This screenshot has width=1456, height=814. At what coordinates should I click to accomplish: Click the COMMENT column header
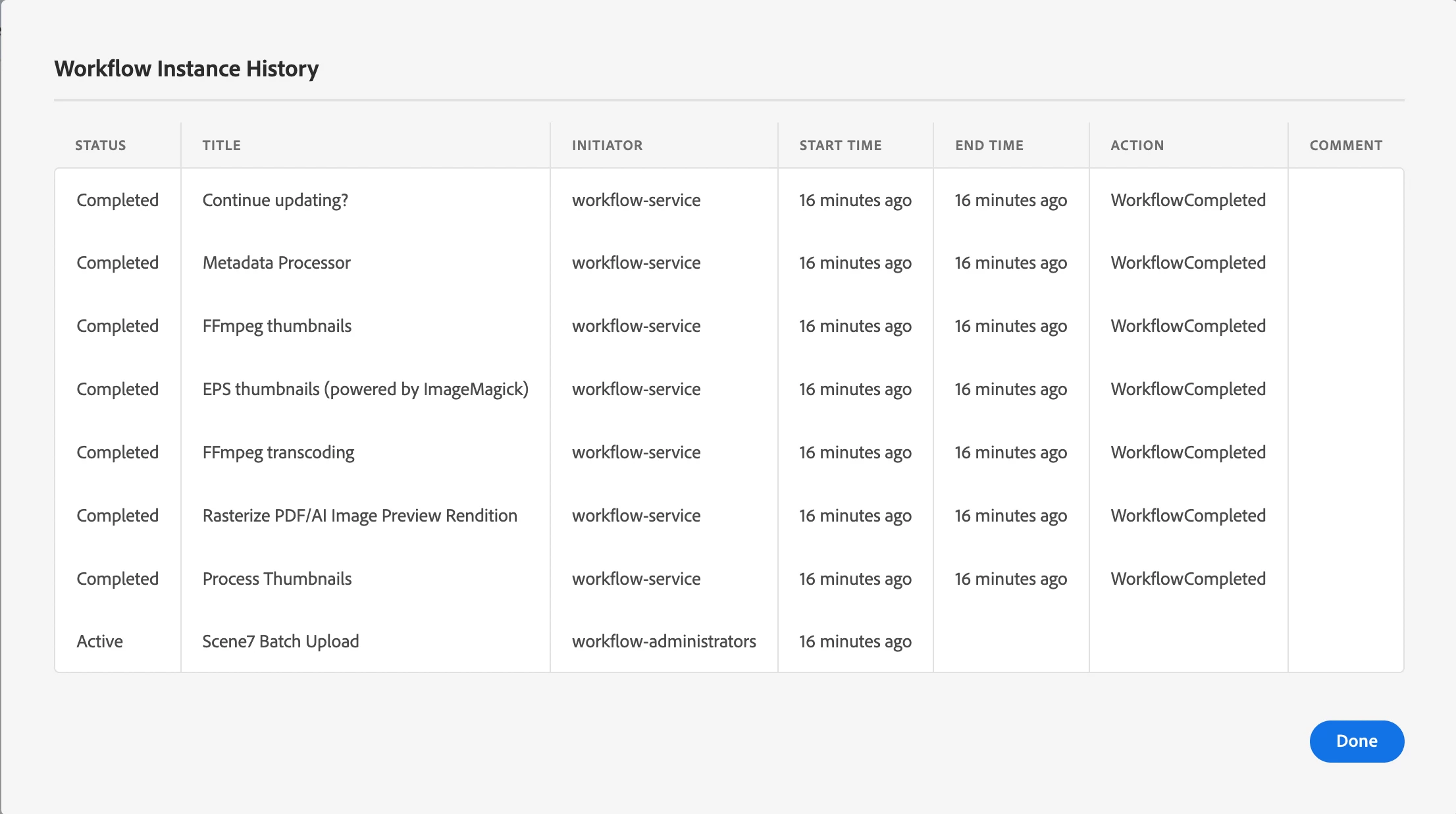pyautogui.click(x=1345, y=146)
